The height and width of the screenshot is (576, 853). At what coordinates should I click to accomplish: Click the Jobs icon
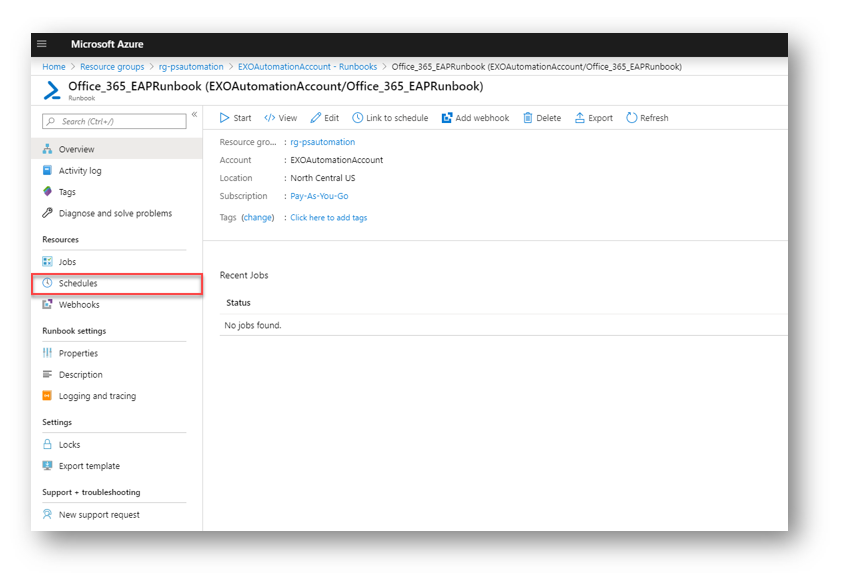click(x=47, y=262)
